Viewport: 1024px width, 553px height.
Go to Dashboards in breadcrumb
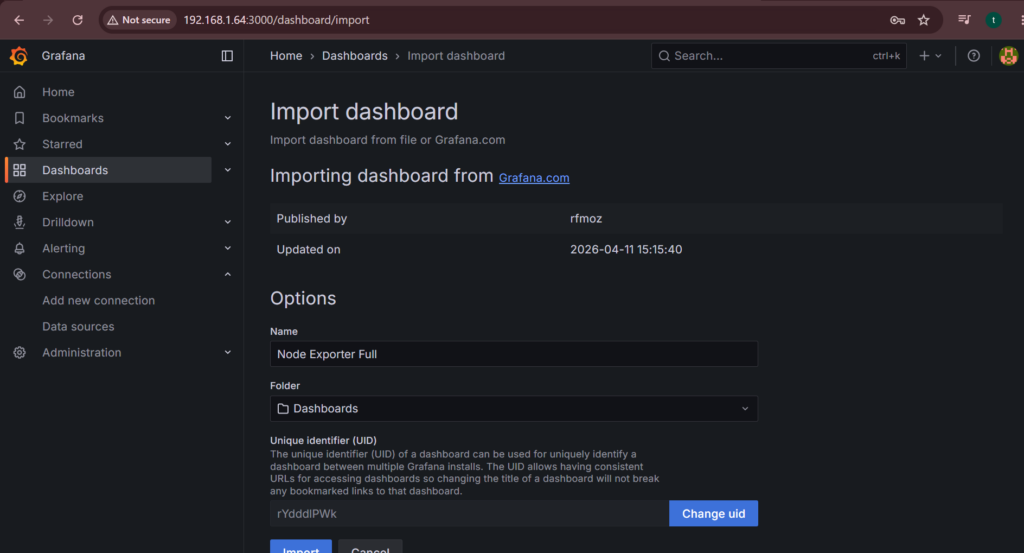coord(355,56)
